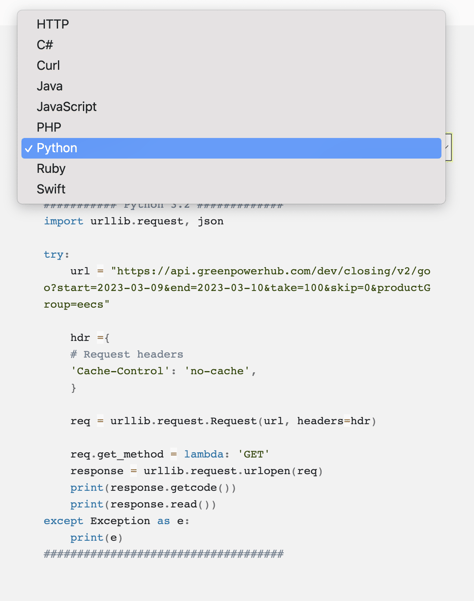The height and width of the screenshot is (601, 474).
Task: Choose C# in the dropdown list
Action: click(231, 45)
